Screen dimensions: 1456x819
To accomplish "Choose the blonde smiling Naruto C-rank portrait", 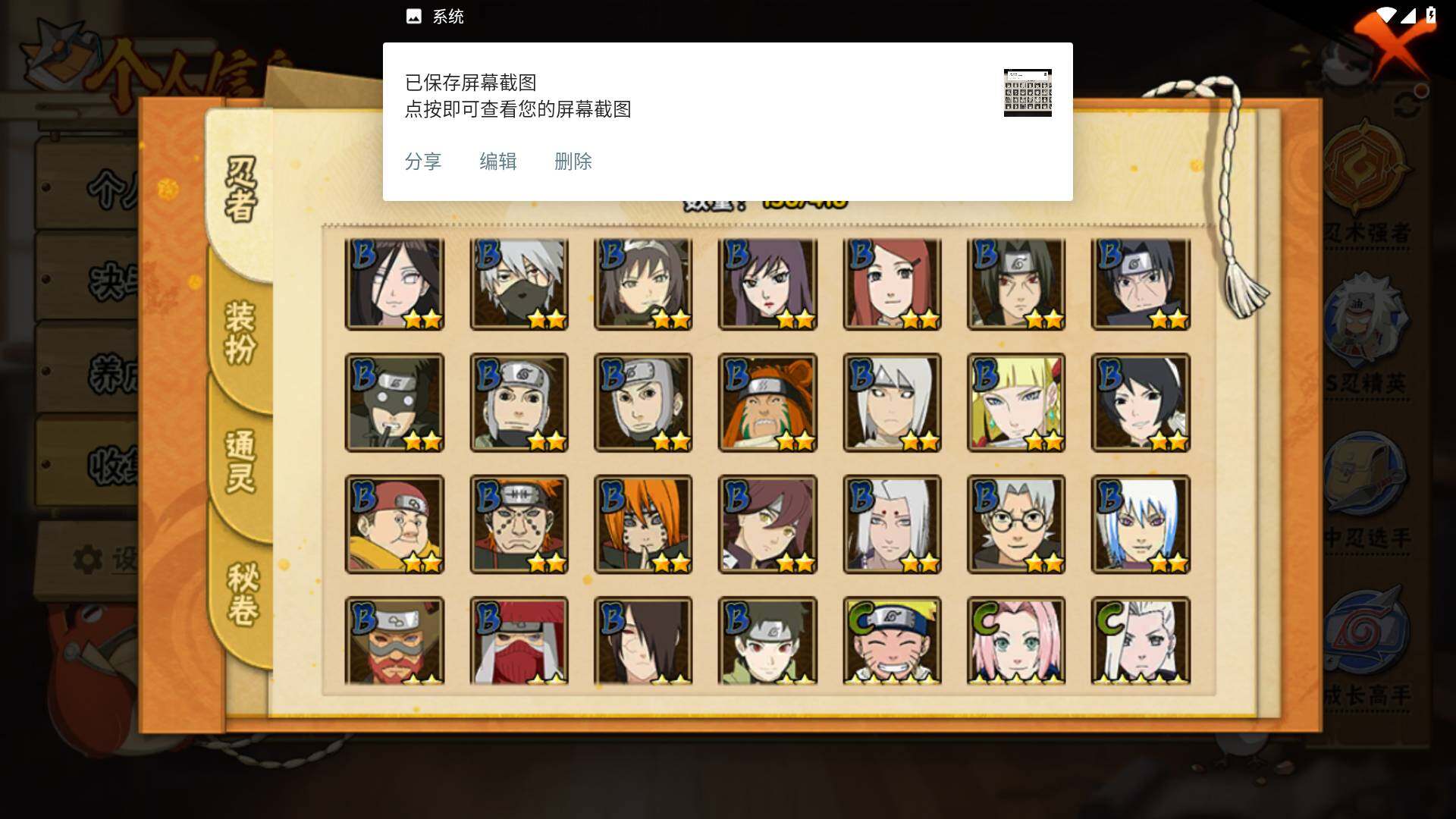I will pos(892,641).
